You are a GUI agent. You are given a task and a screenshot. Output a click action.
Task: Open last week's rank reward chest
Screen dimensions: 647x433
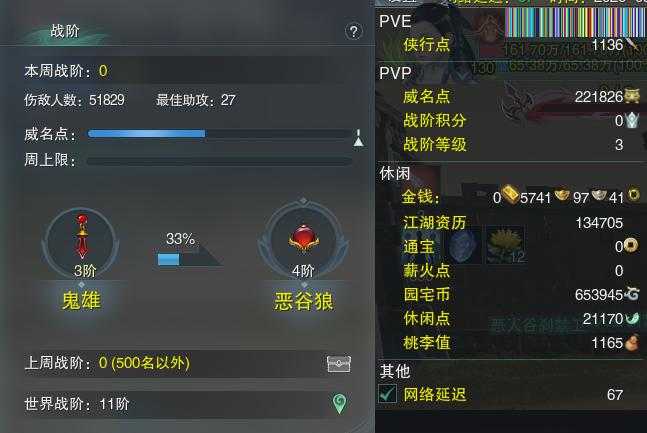click(x=339, y=364)
